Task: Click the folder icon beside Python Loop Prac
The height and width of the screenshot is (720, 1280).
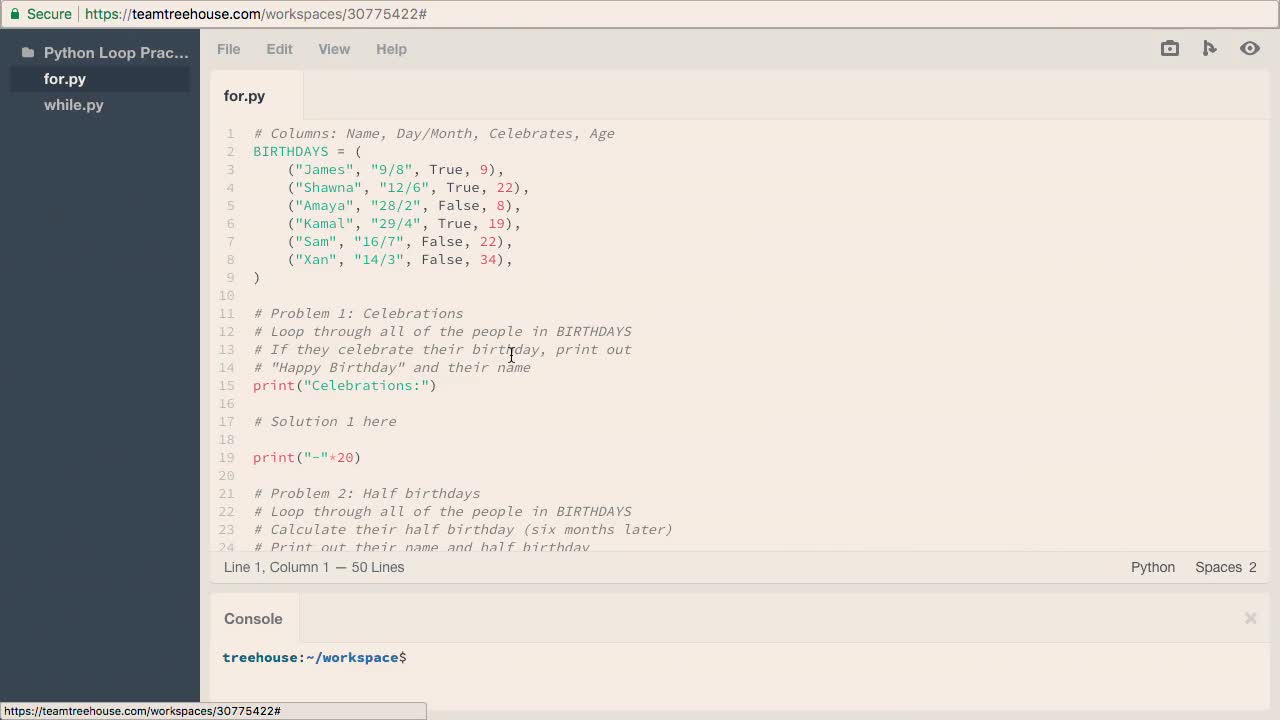Action: (26, 52)
